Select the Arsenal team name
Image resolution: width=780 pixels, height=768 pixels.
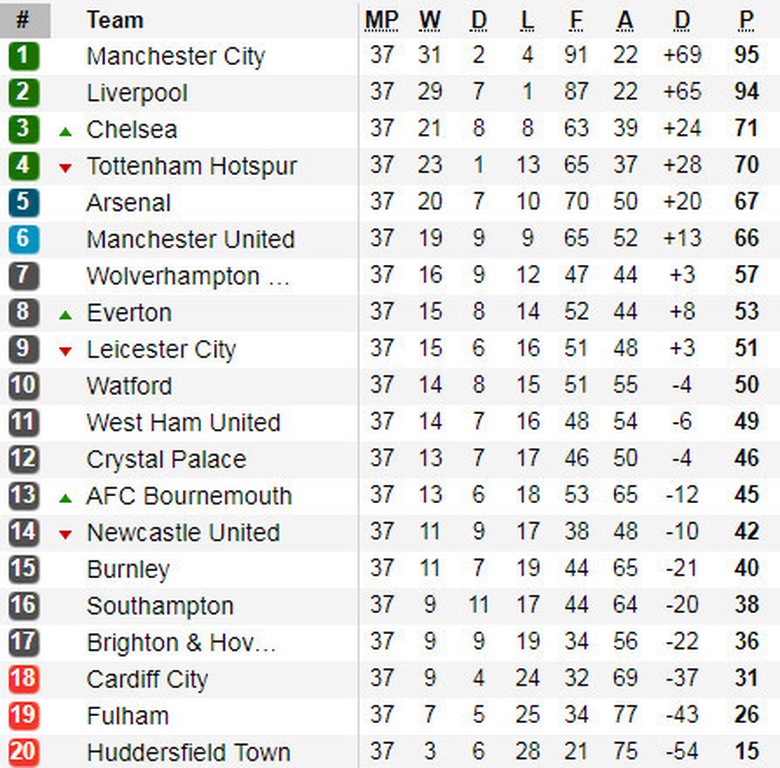click(x=129, y=203)
